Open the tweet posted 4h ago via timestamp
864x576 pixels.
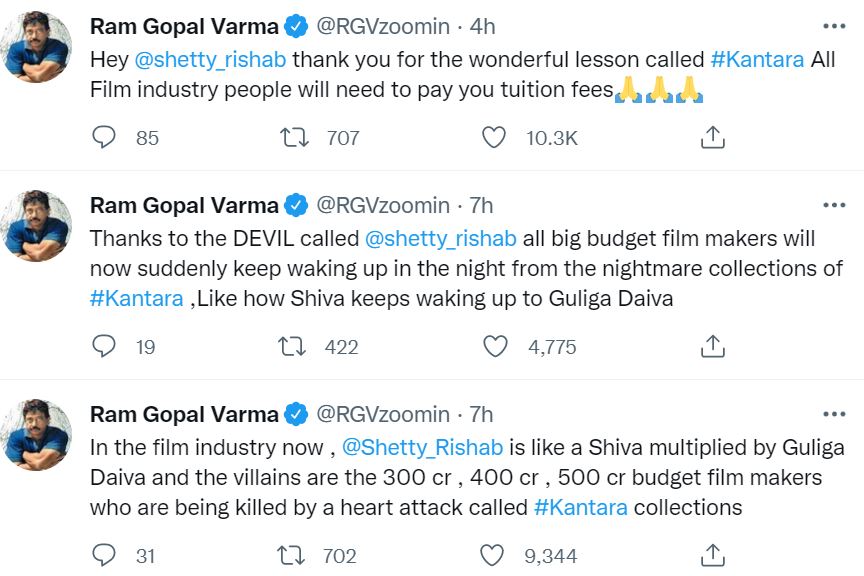click(483, 26)
